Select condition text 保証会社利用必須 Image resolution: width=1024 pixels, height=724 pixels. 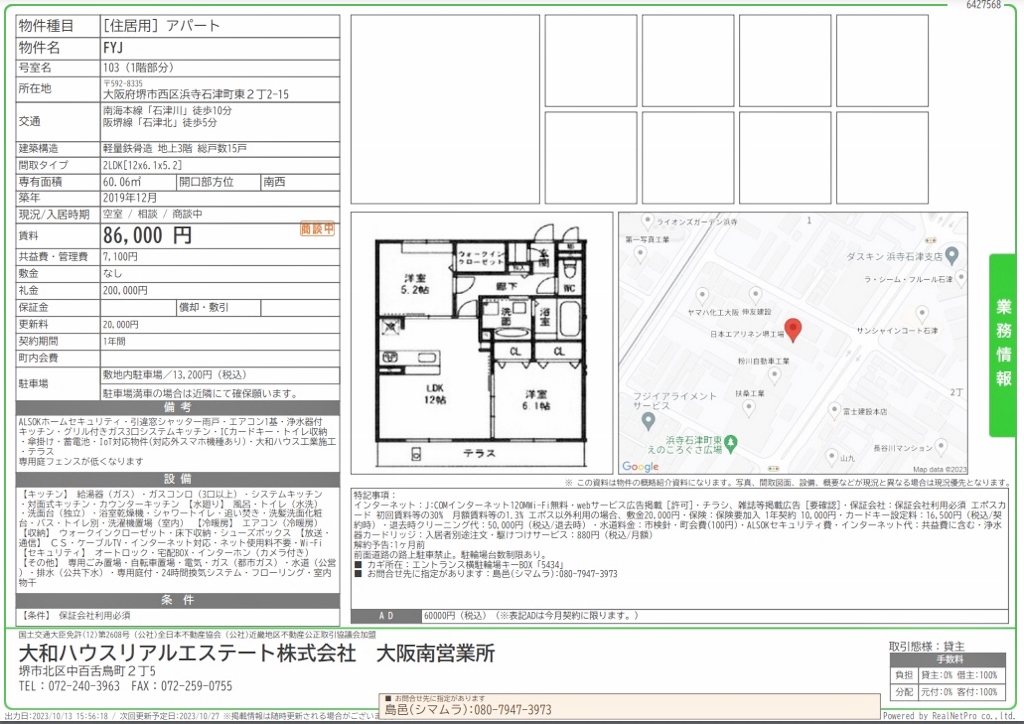[95, 615]
